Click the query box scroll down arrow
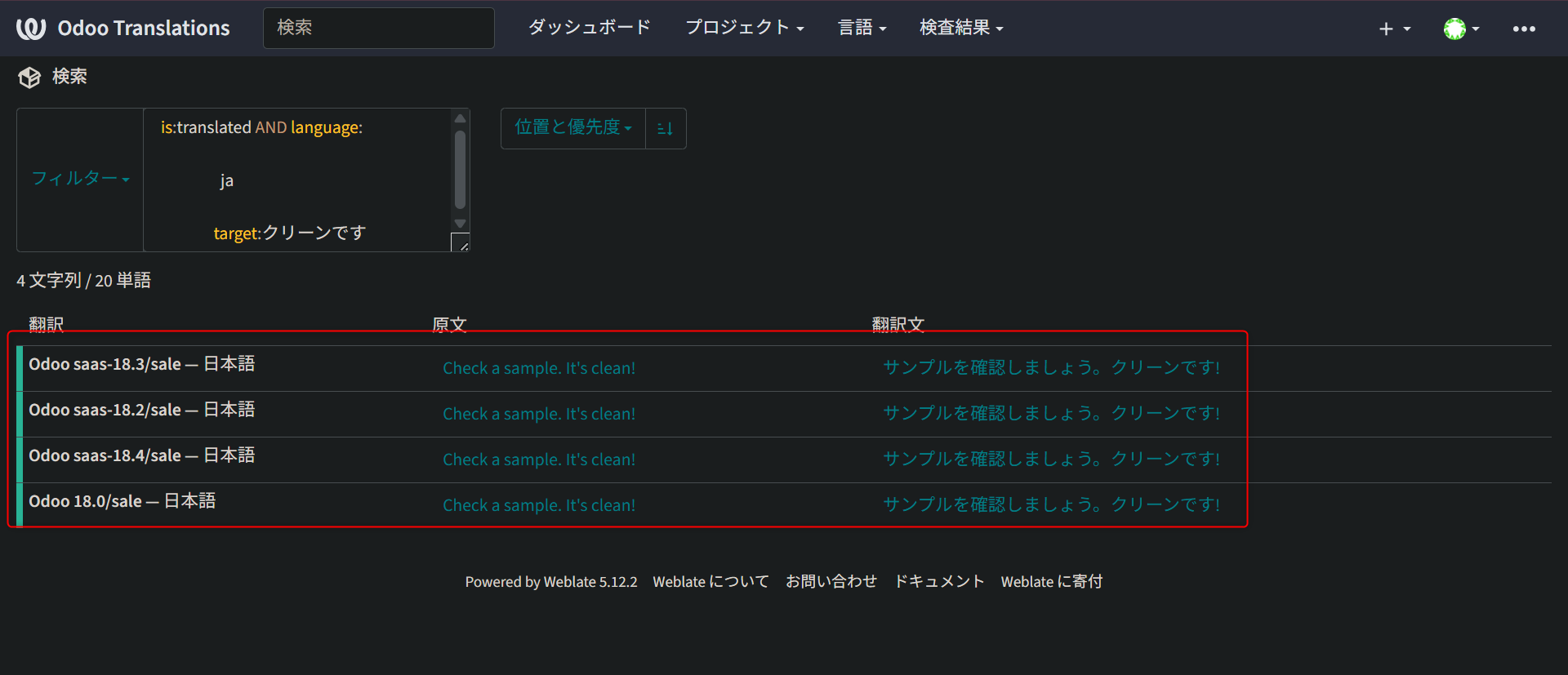Image resolution: width=1568 pixels, height=675 pixels. point(461,224)
